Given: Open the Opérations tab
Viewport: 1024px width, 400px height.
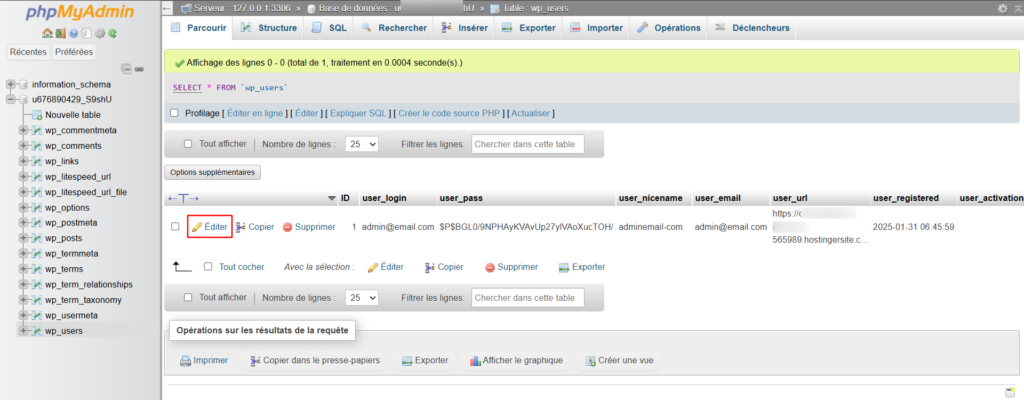Looking at the screenshot, I should point(669,28).
